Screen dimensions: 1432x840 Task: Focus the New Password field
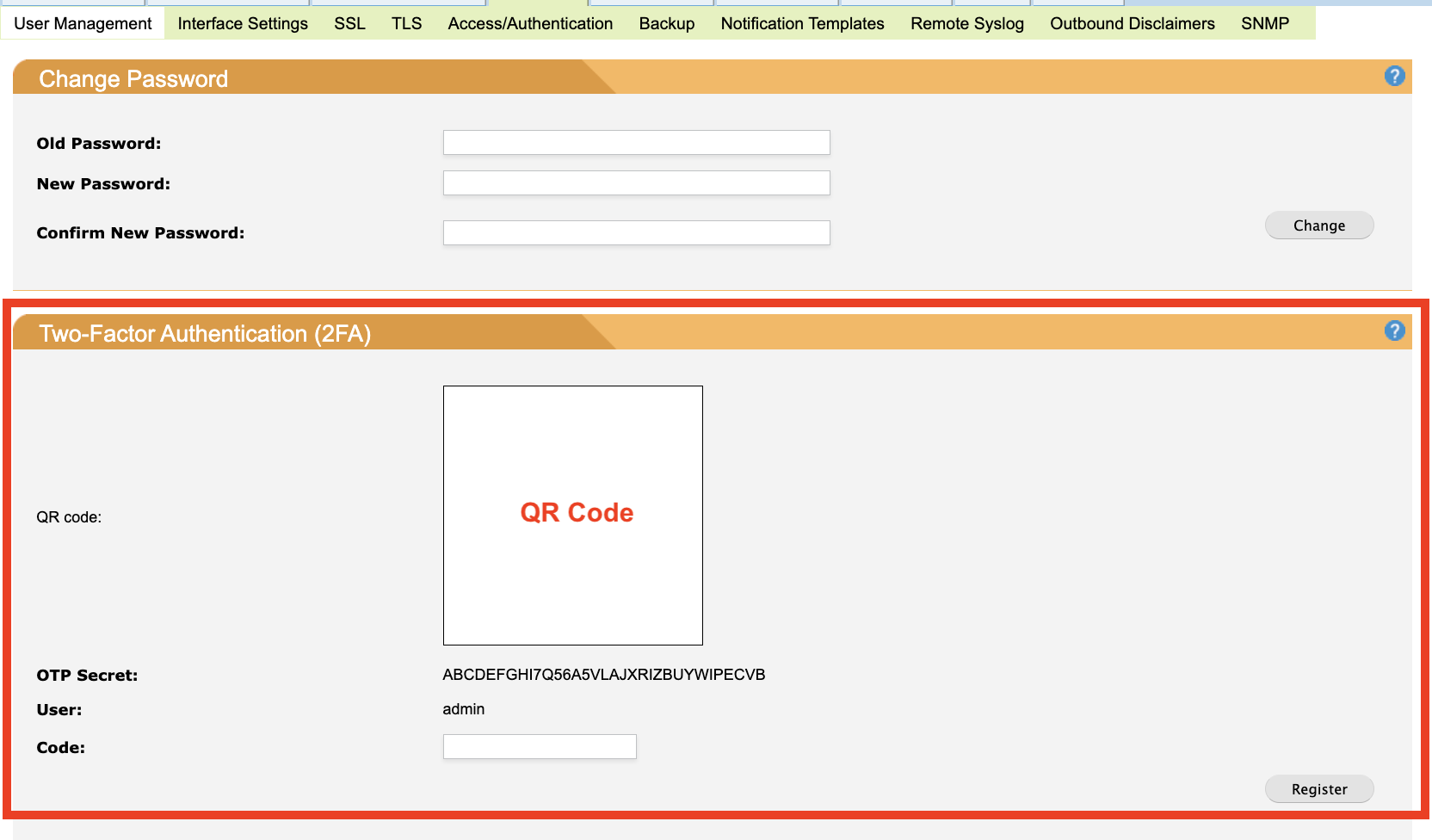[x=636, y=183]
